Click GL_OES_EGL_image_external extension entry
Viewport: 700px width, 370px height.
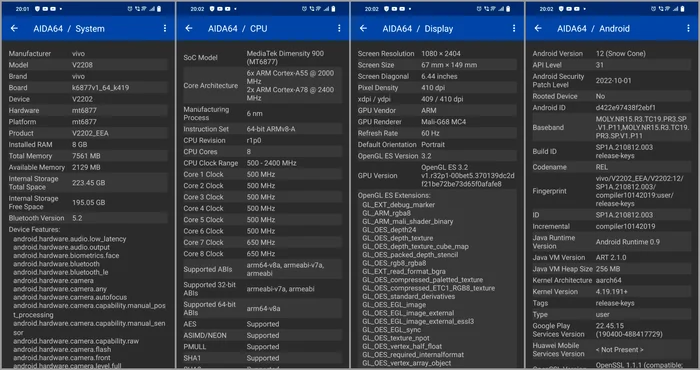408,313
